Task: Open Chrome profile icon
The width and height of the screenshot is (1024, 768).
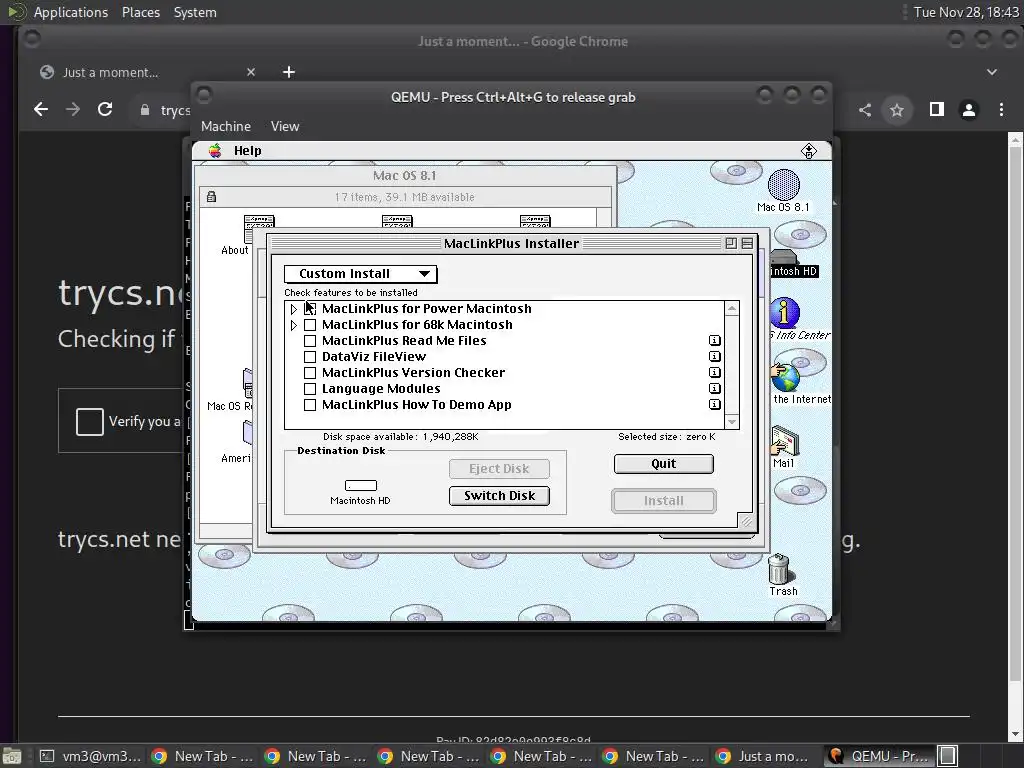Action: point(968,110)
